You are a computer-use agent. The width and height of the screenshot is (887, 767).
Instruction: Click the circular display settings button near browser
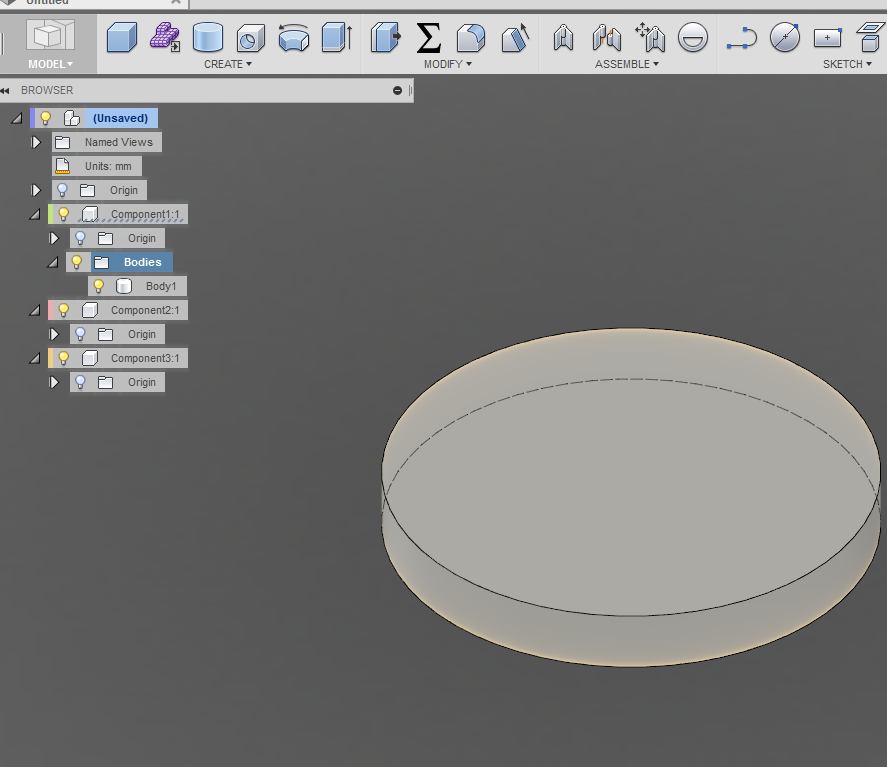(397, 90)
